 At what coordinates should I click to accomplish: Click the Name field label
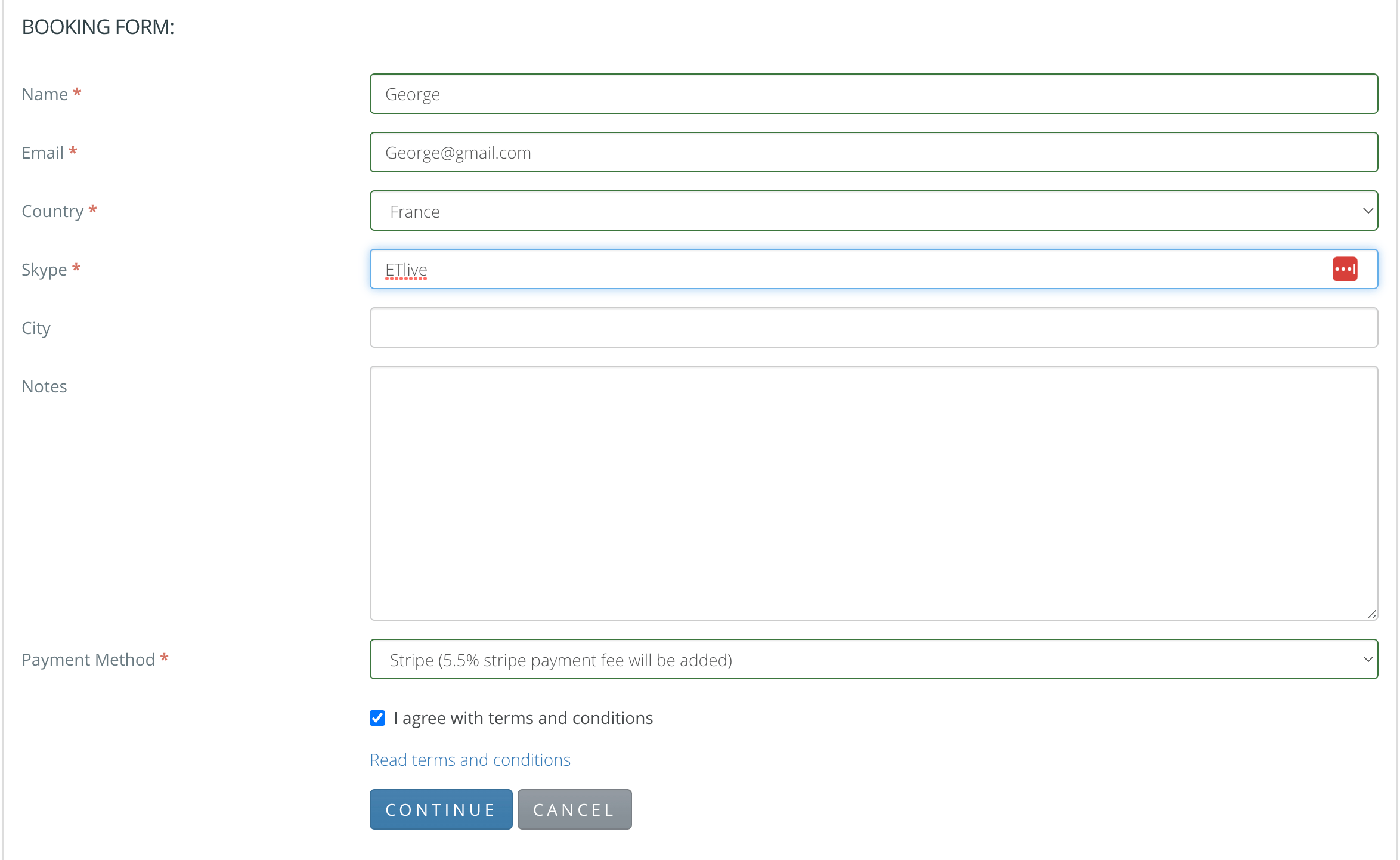[x=45, y=94]
